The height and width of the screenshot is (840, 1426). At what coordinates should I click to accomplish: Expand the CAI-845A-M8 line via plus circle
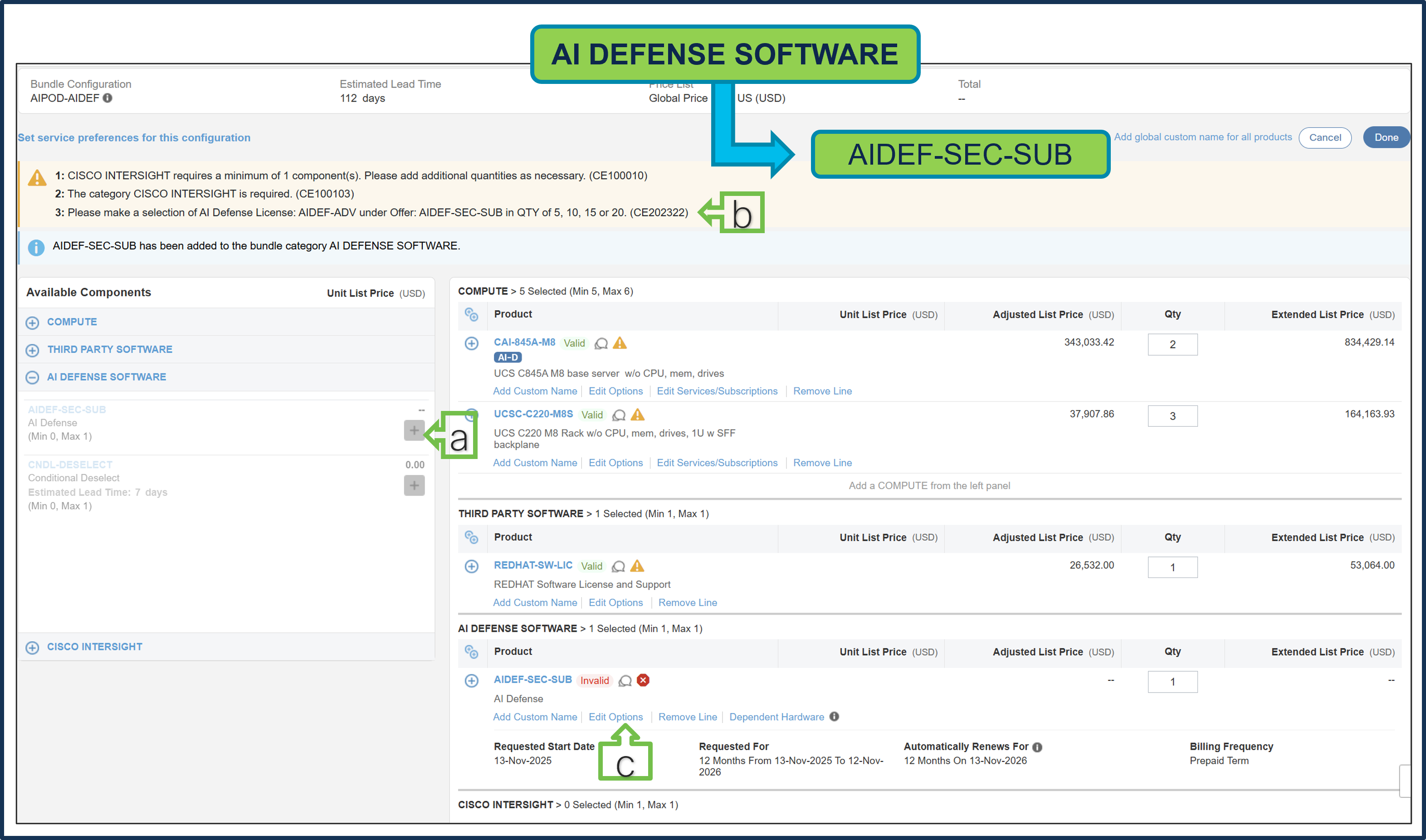coord(472,343)
